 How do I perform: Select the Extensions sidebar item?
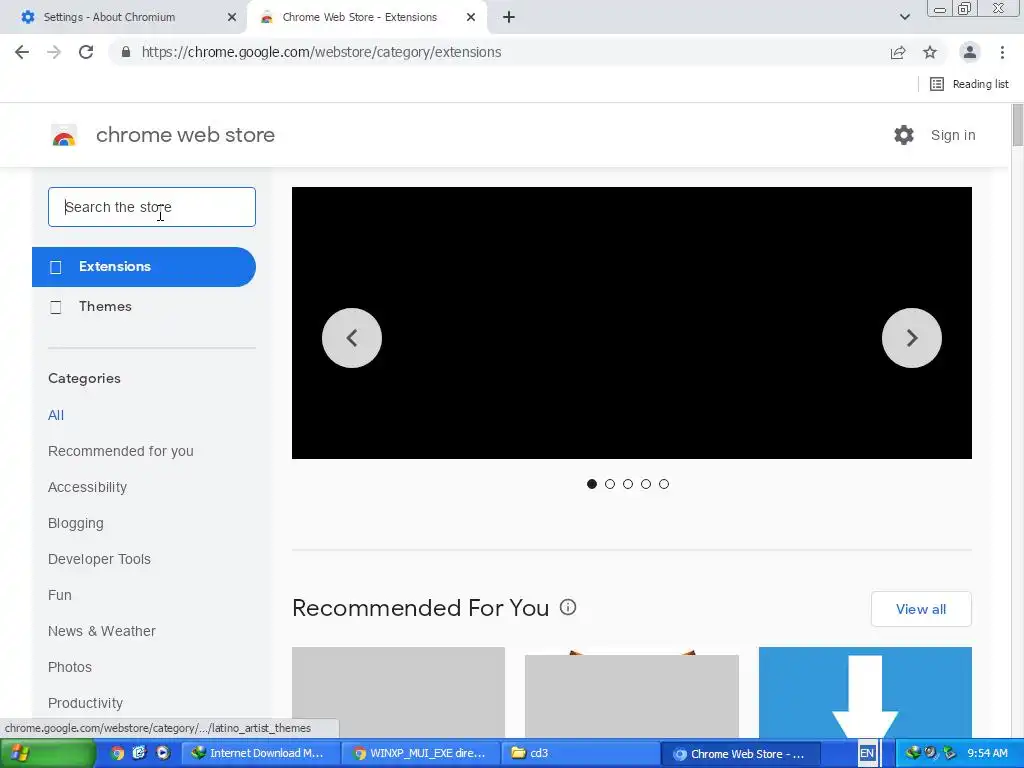click(x=144, y=267)
